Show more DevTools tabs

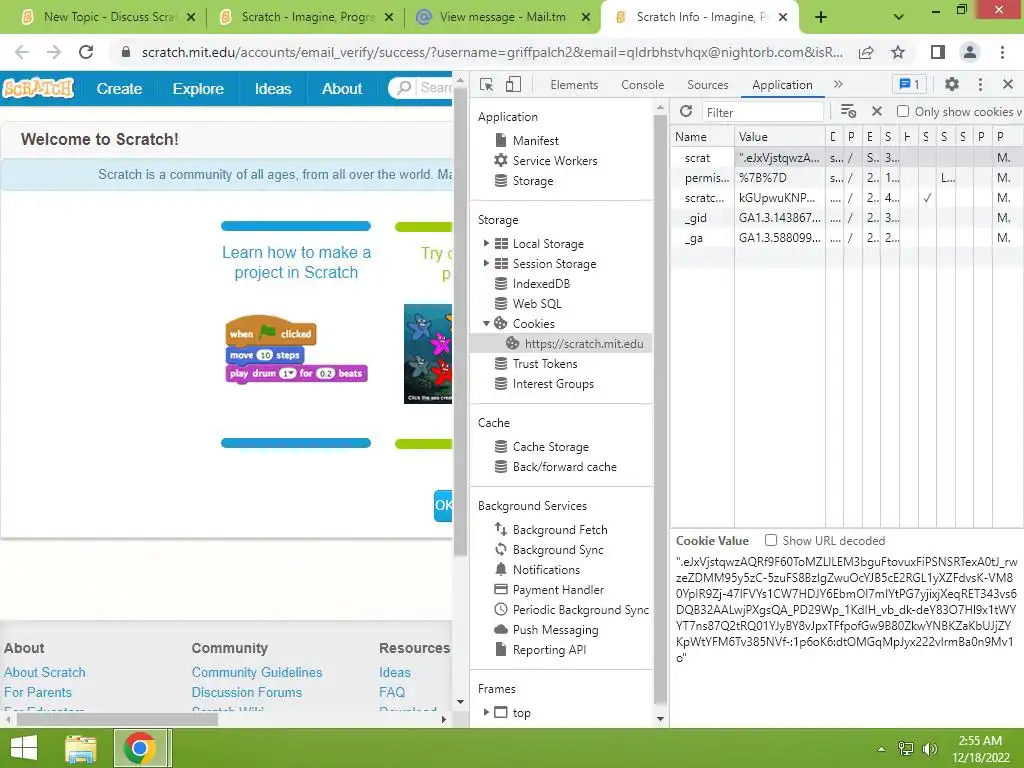pos(839,84)
